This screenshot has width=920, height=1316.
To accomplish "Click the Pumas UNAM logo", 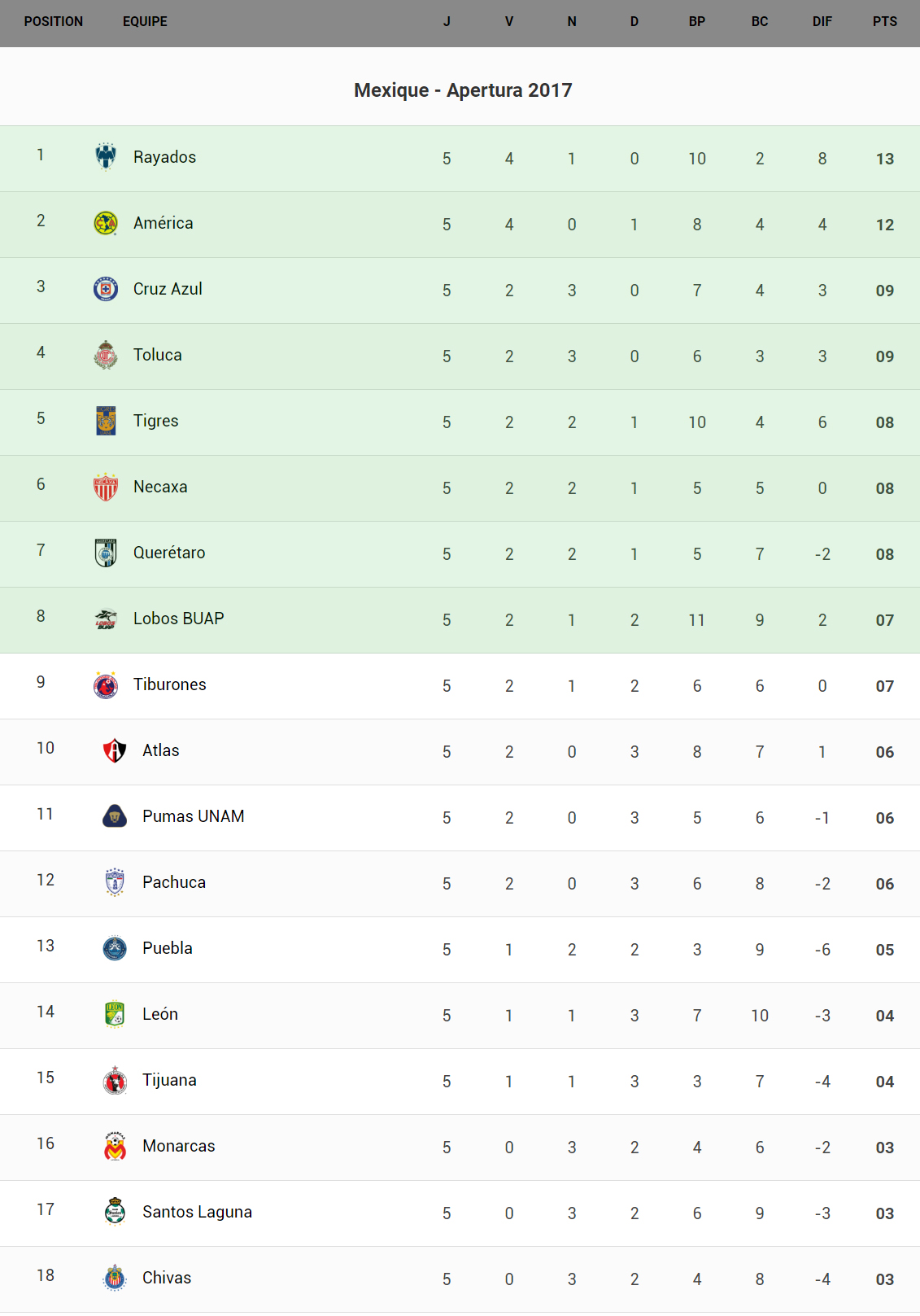I will pyautogui.click(x=115, y=816).
